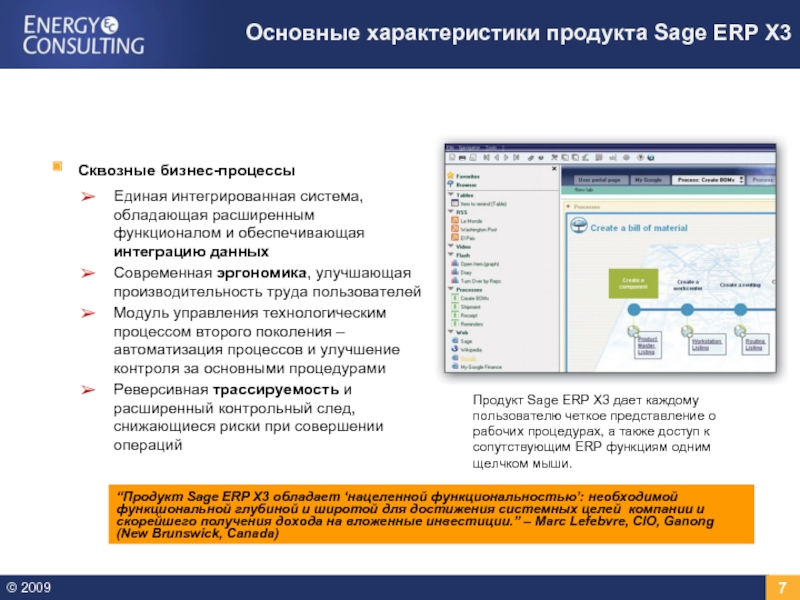Click icon beside Workstation Listing
Image resolution: width=800 pixels, height=600 pixels.
point(687,331)
